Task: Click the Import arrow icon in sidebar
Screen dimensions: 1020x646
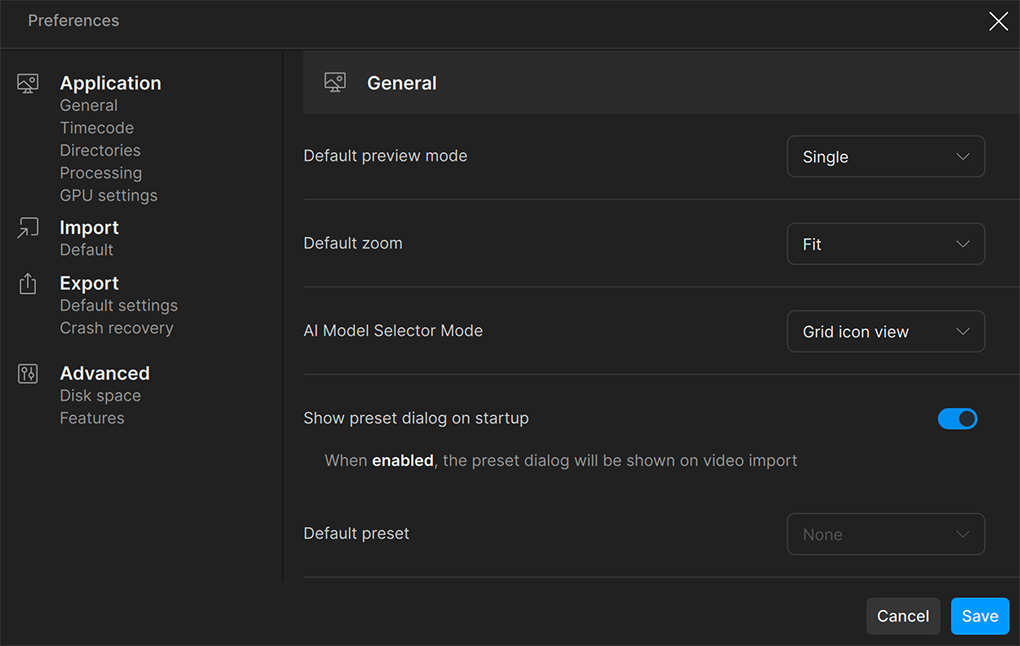Action: pyautogui.click(x=28, y=228)
